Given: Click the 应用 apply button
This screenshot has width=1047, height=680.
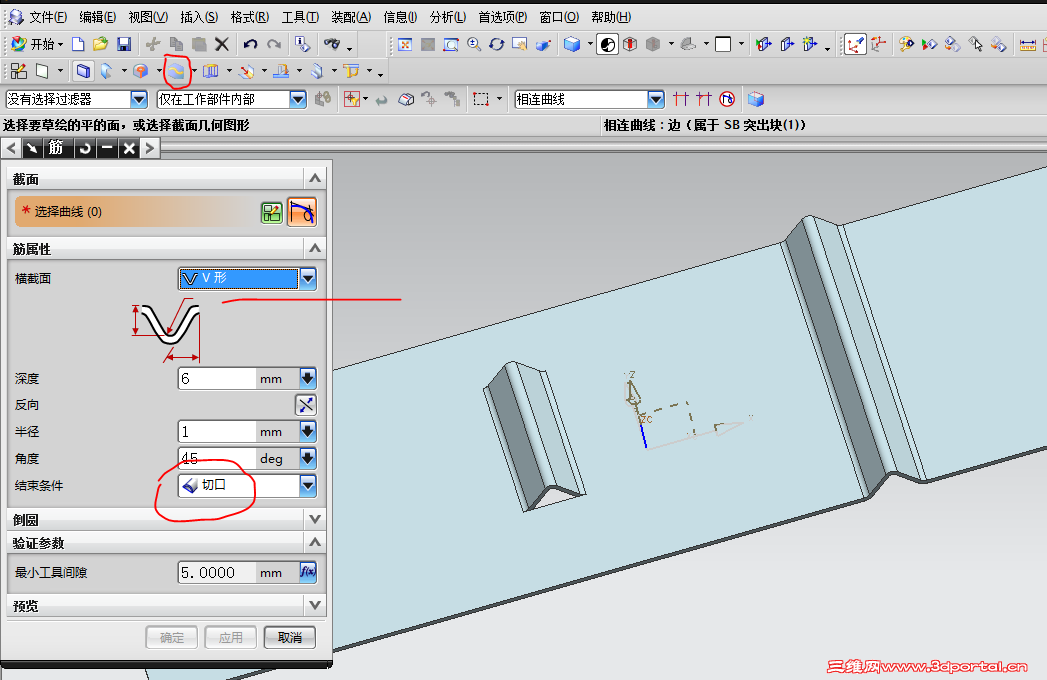Looking at the screenshot, I should click(x=231, y=637).
